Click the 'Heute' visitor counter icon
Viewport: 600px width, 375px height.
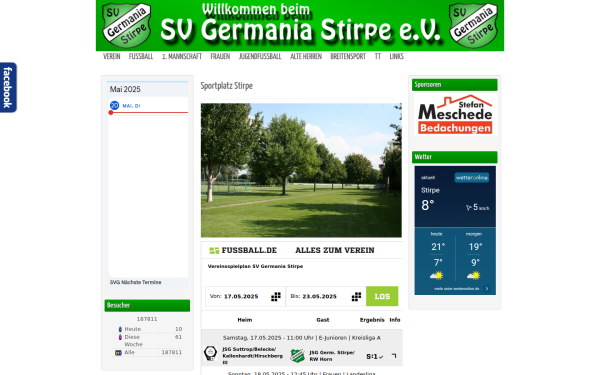[x=120, y=329]
